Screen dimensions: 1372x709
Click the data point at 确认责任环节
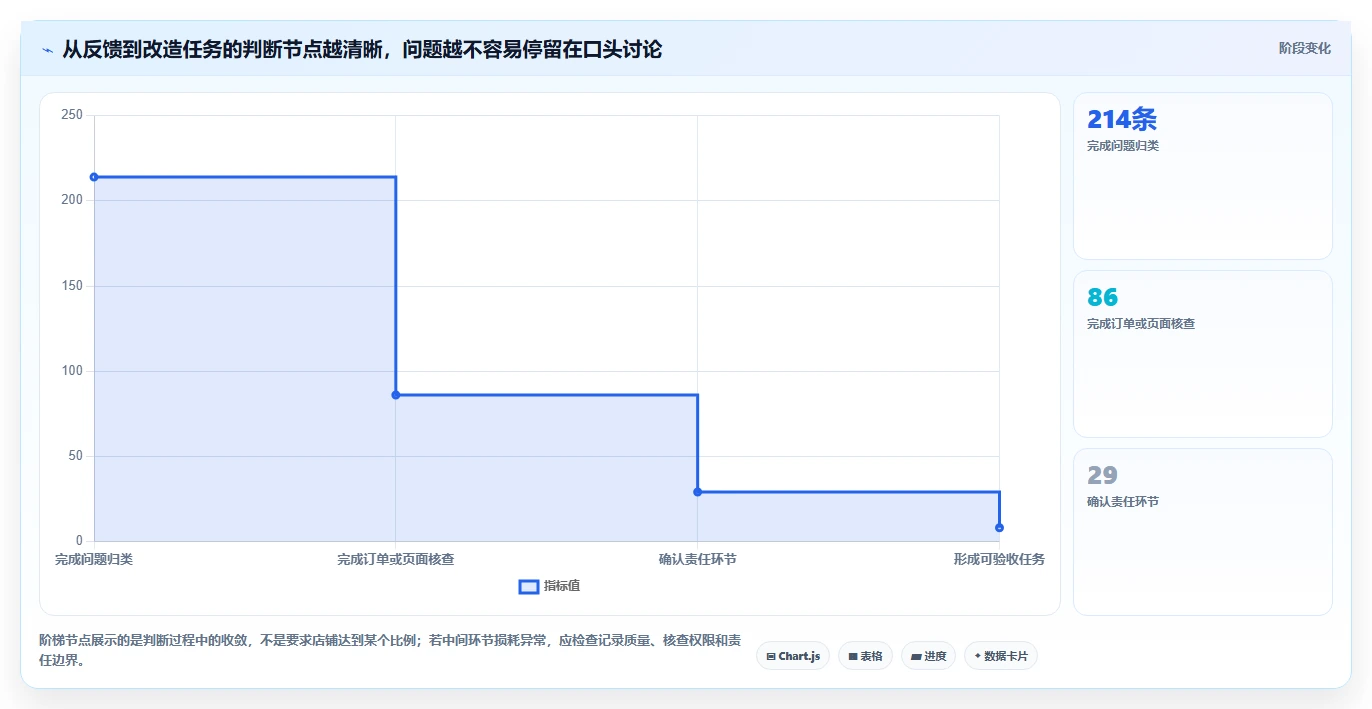(x=698, y=492)
